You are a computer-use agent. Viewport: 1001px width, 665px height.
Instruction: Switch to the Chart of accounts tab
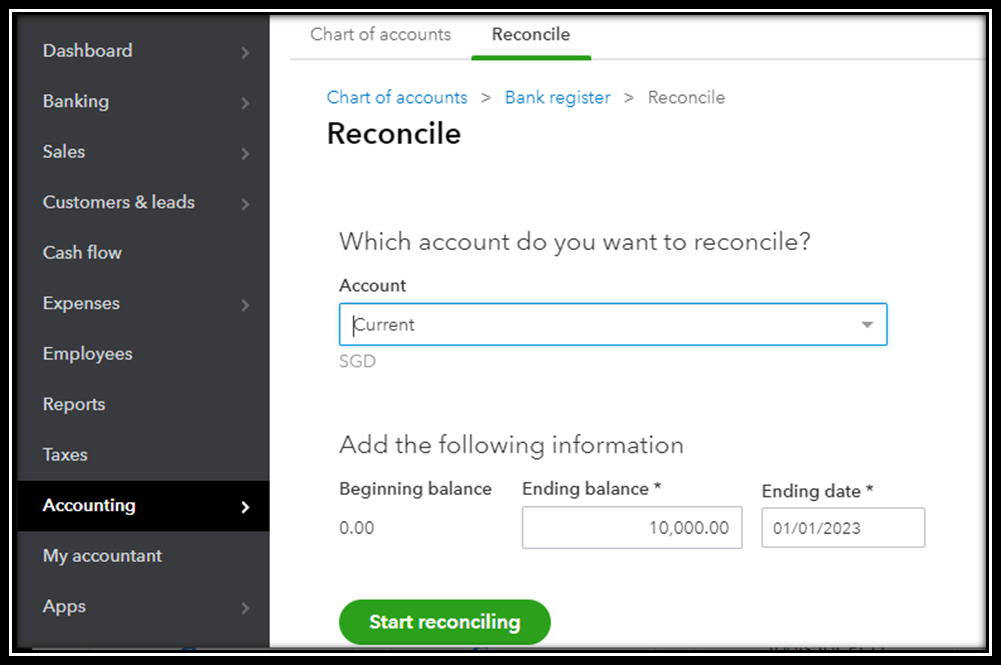[380, 34]
